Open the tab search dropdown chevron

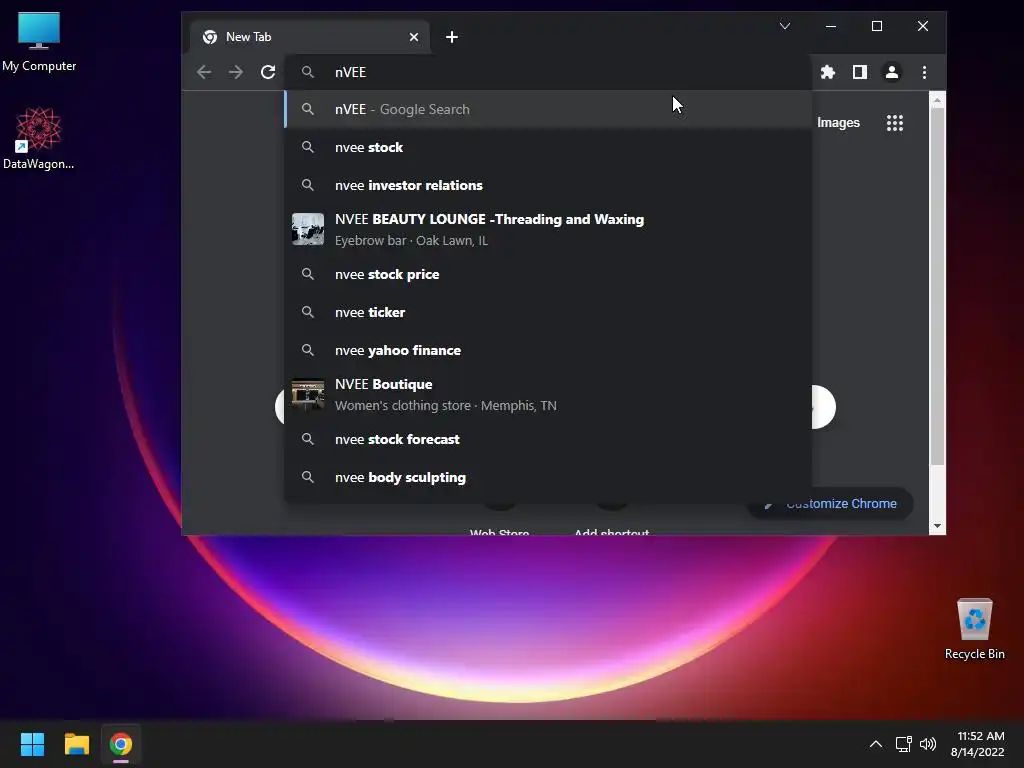click(x=785, y=26)
